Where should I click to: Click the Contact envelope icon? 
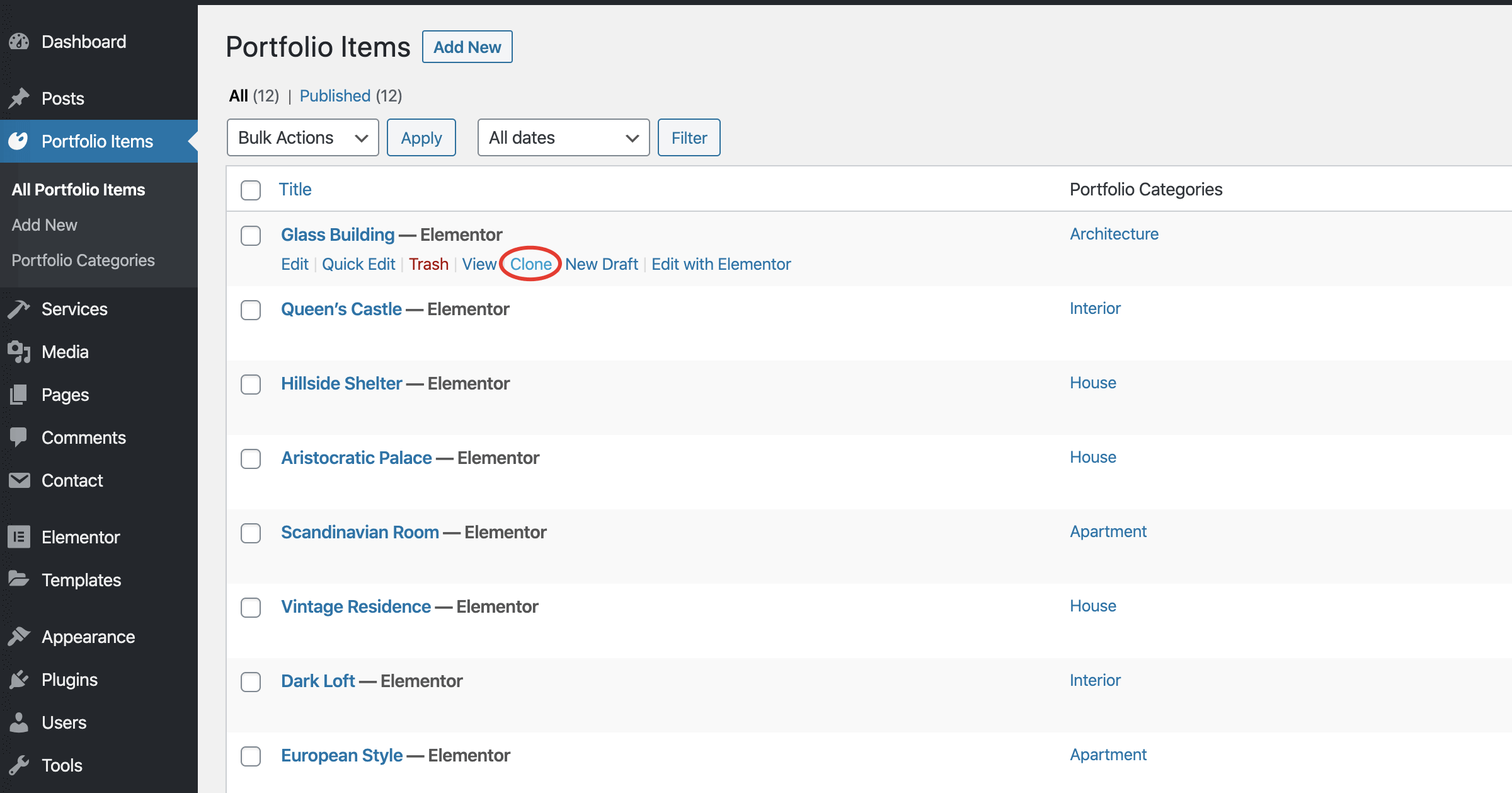[19, 480]
